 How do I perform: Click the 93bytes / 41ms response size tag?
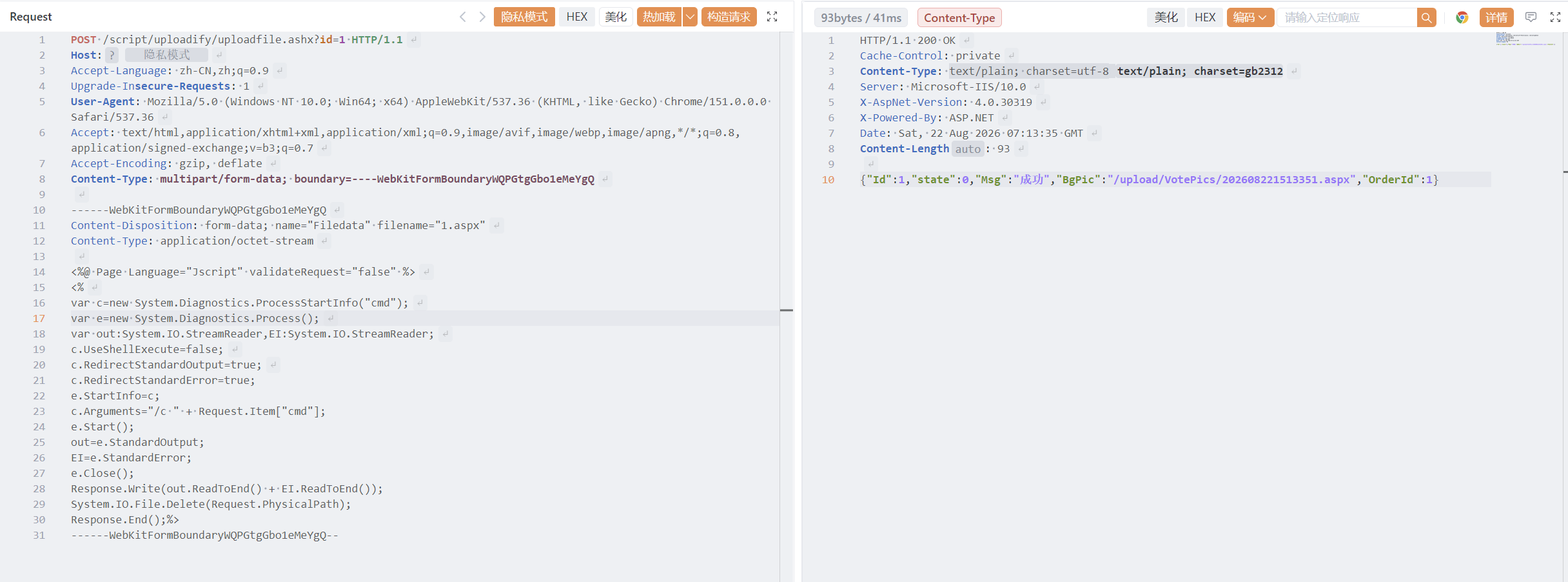861,17
